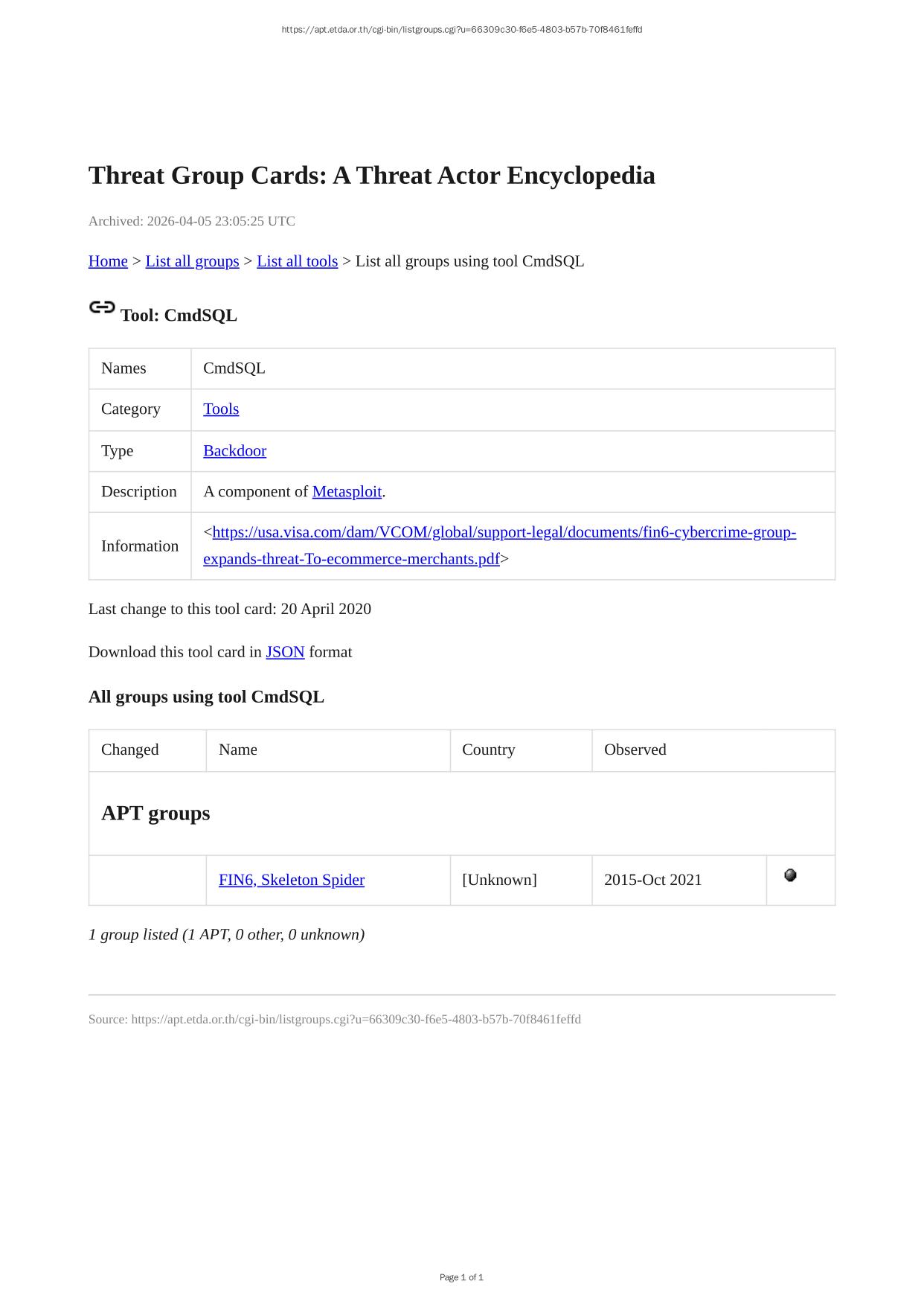924x1307 pixels.
Task: Click the APT groups section heading
Action: (155, 813)
